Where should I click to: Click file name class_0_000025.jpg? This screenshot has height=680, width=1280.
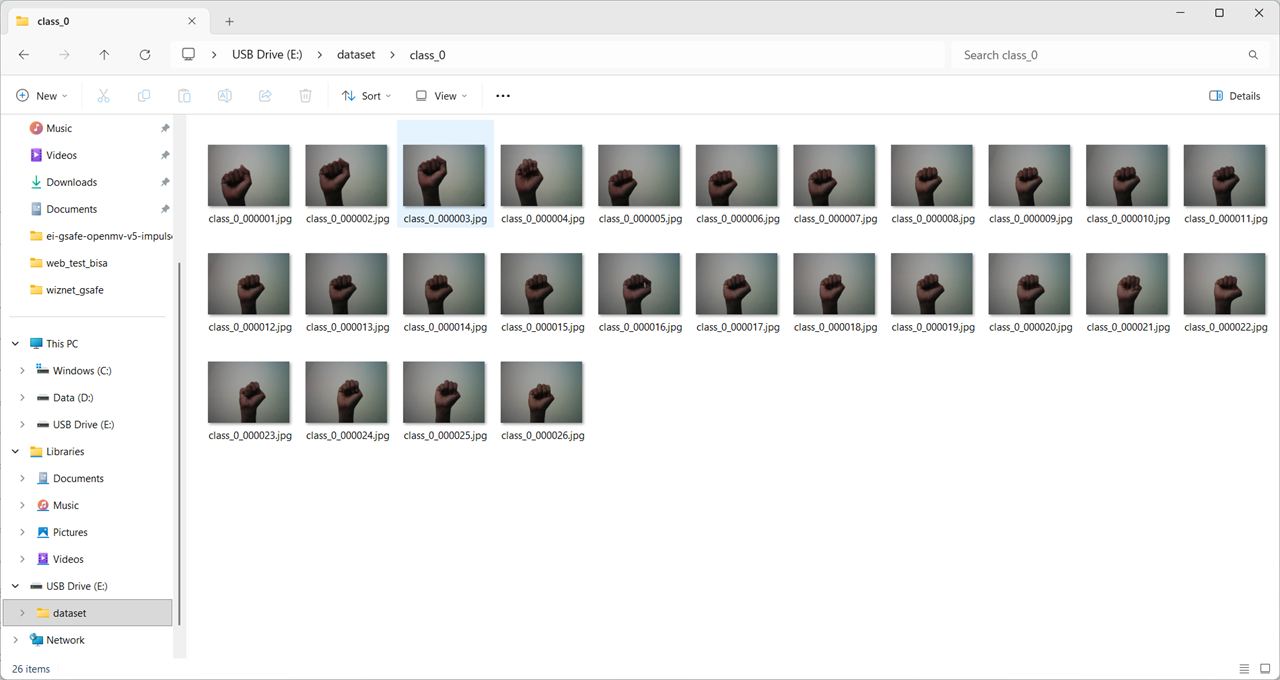click(x=445, y=436)
